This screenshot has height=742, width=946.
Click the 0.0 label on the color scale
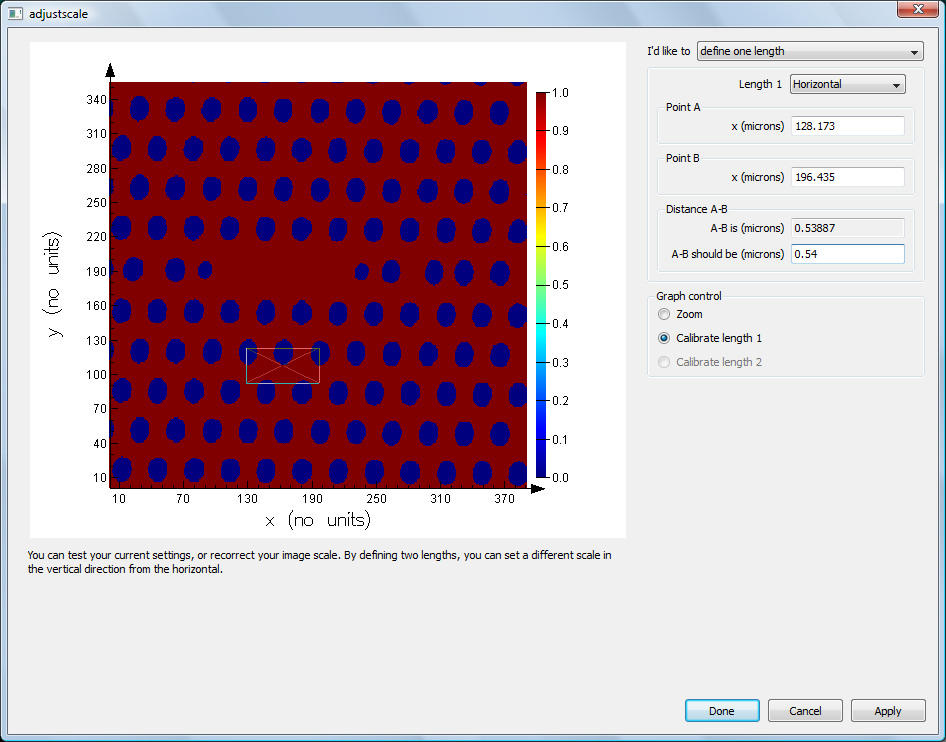[560, 478]
